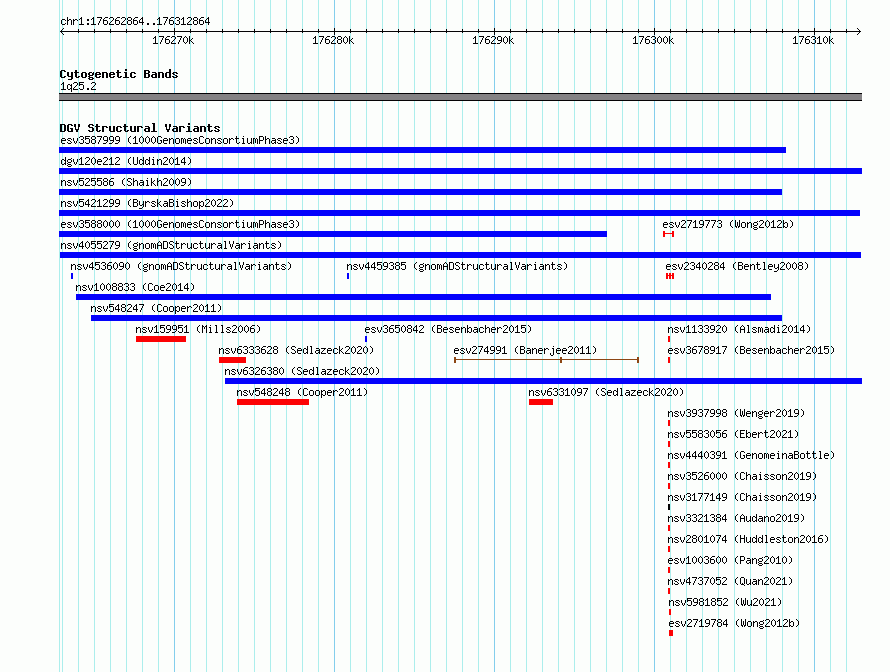
Task: Click the red marker under esv2719784
Action: pyautogui.click(x=671, y=633)
